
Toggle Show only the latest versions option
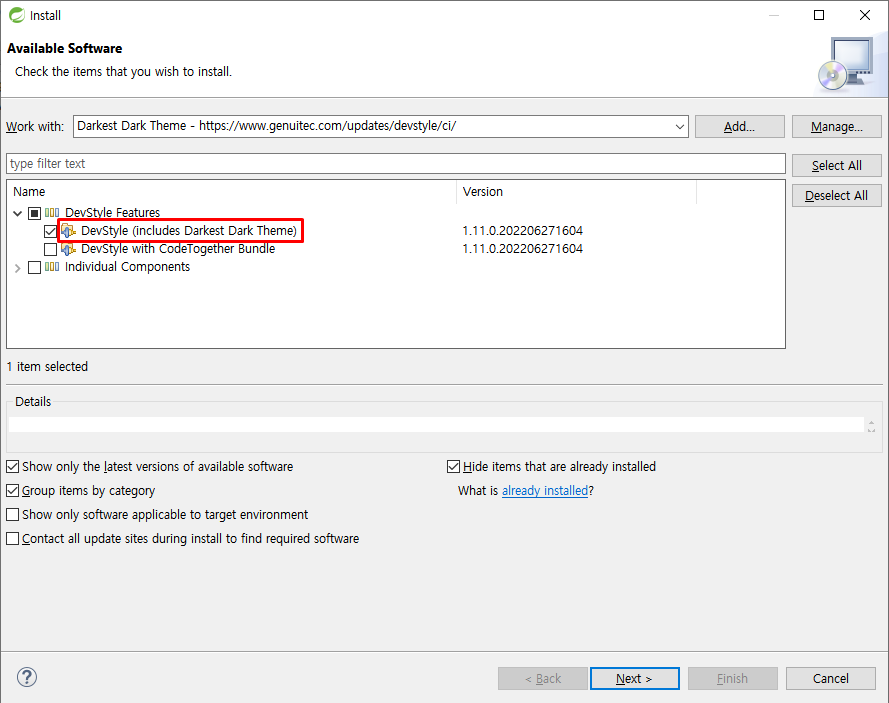point(12,467)
